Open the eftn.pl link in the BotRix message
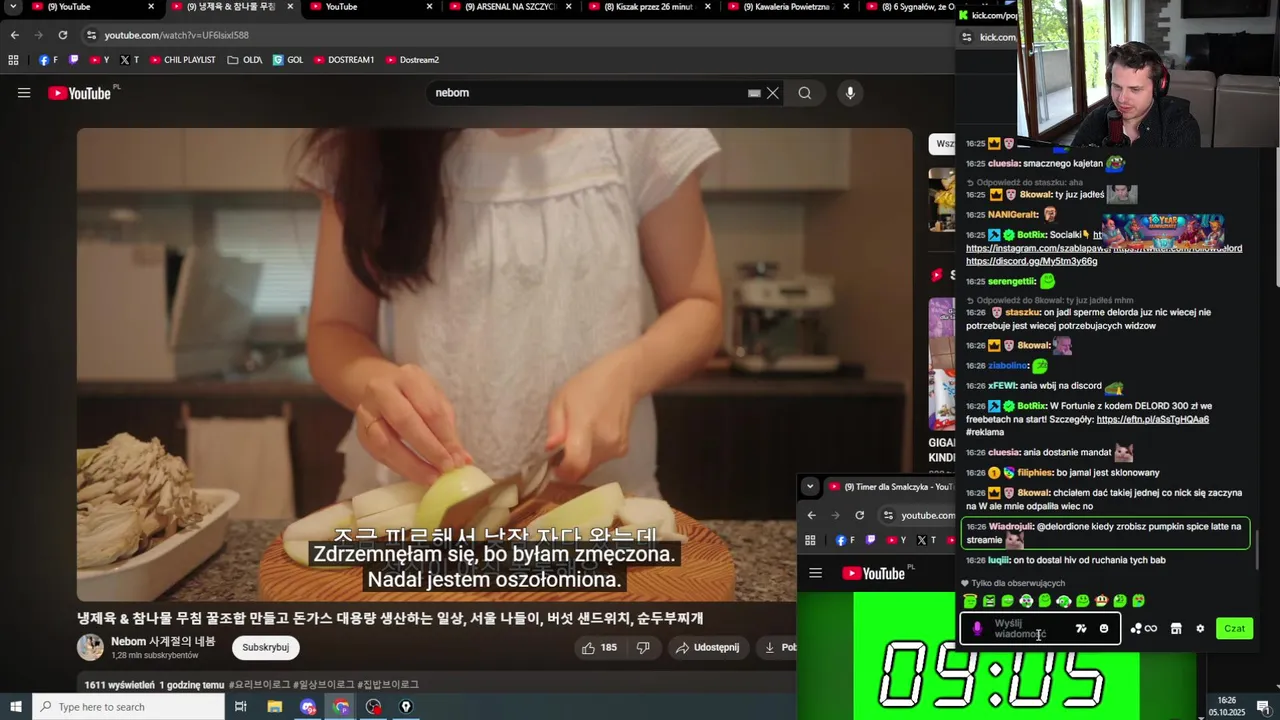 1152,420
